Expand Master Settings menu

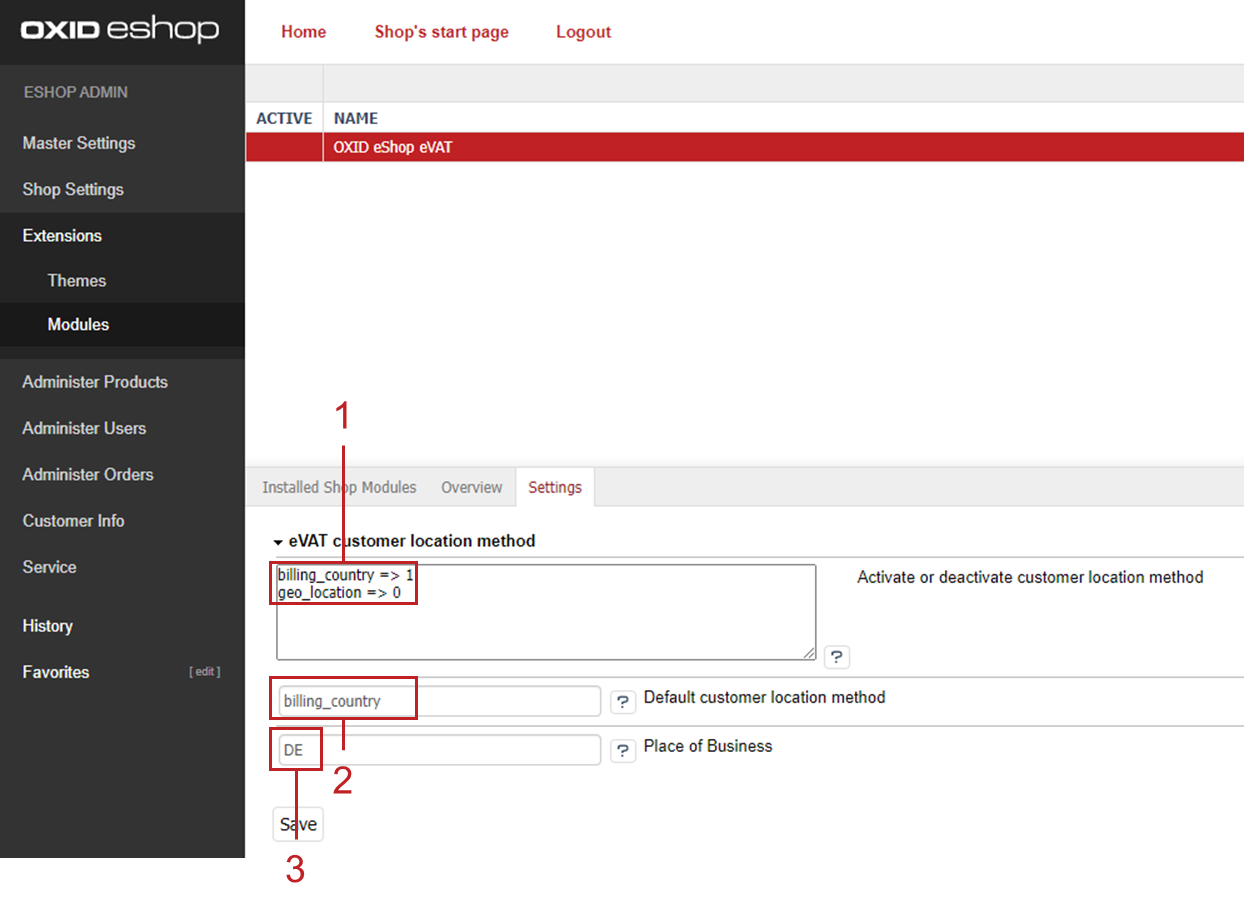click(79, 143)
